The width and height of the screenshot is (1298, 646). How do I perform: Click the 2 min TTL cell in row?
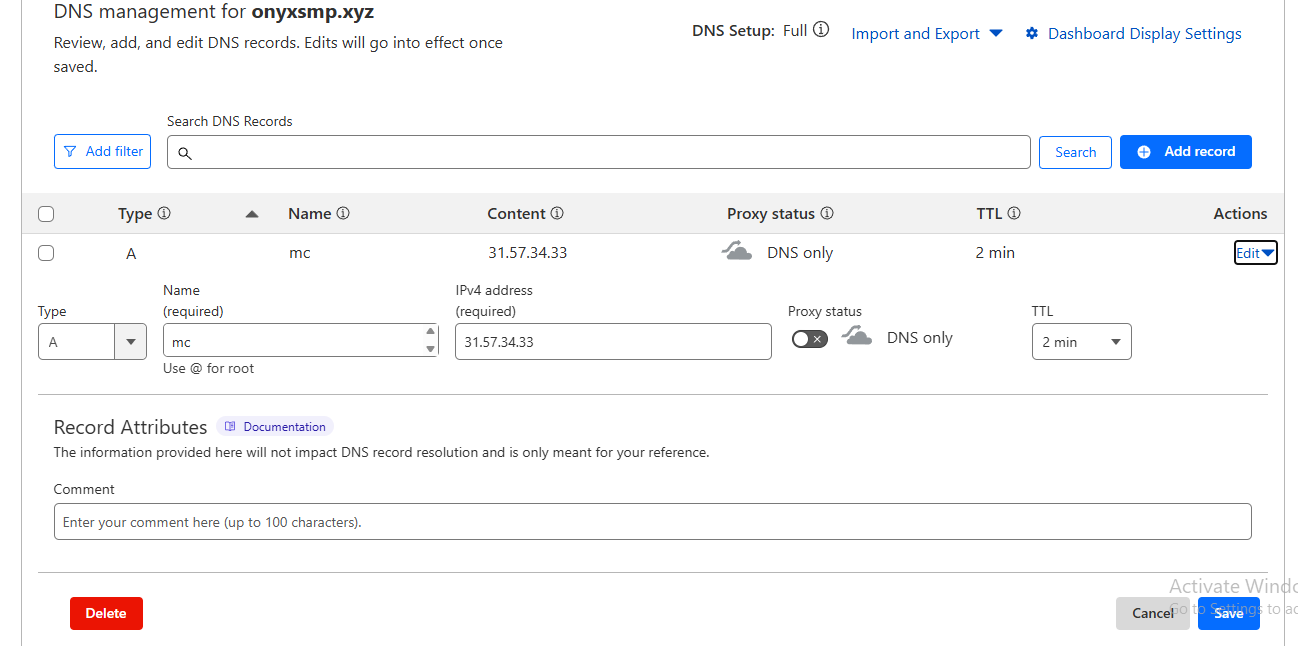tap(995, 253)
